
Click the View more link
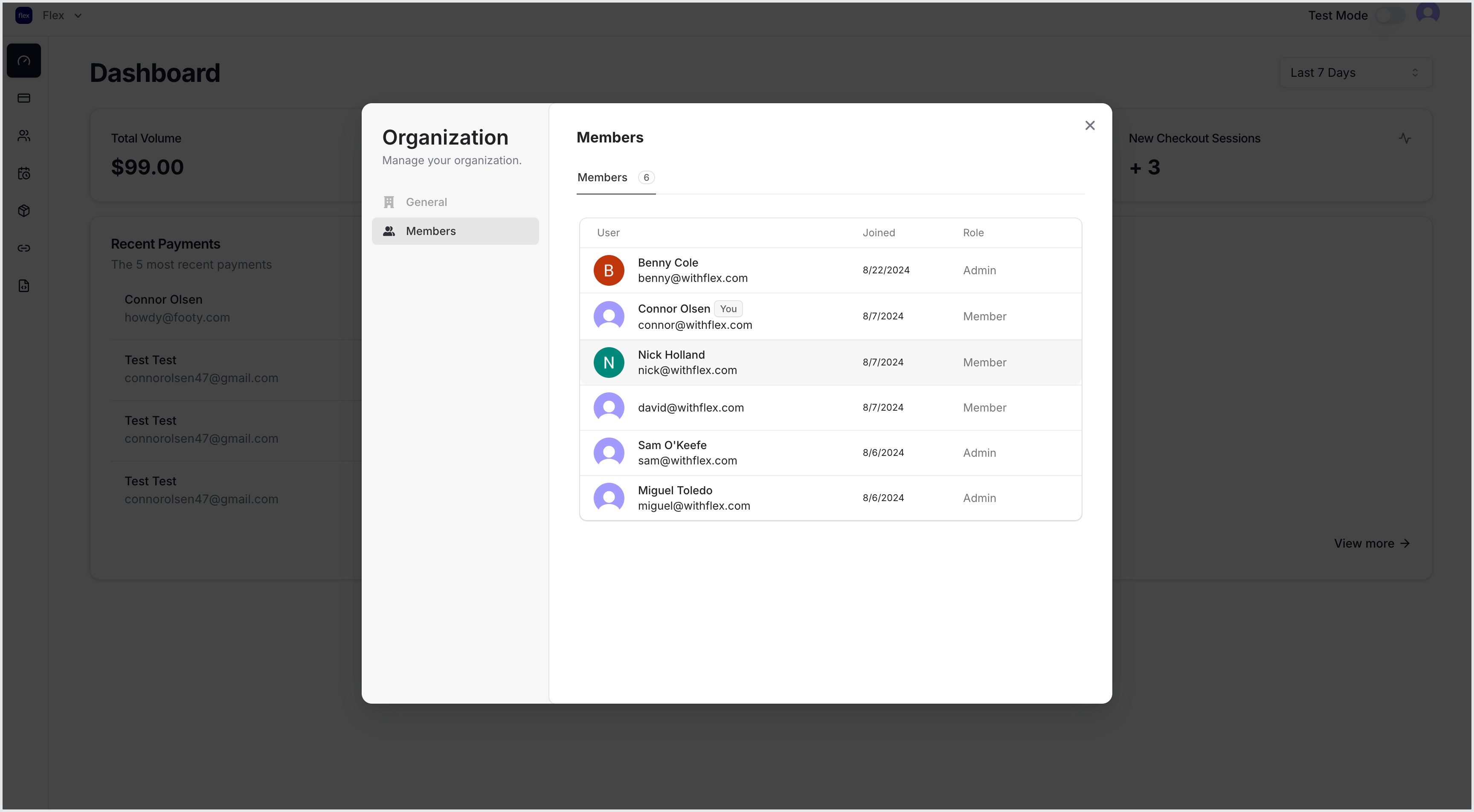point(1371,544)
